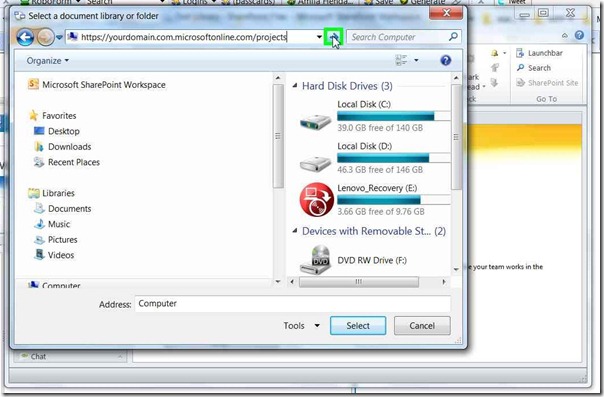Open the Pictures library
This screenshot has width=604, height=397.
[56, 240]
